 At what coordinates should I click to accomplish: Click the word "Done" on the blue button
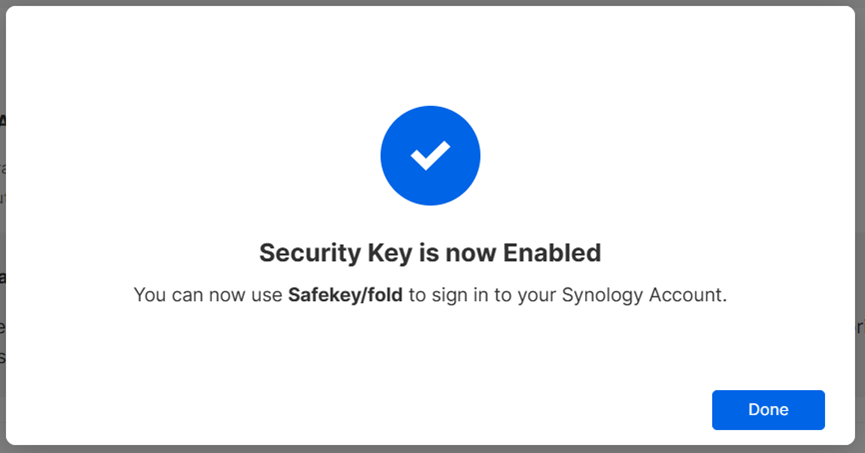pyautogui.click(x=768, y=410)
